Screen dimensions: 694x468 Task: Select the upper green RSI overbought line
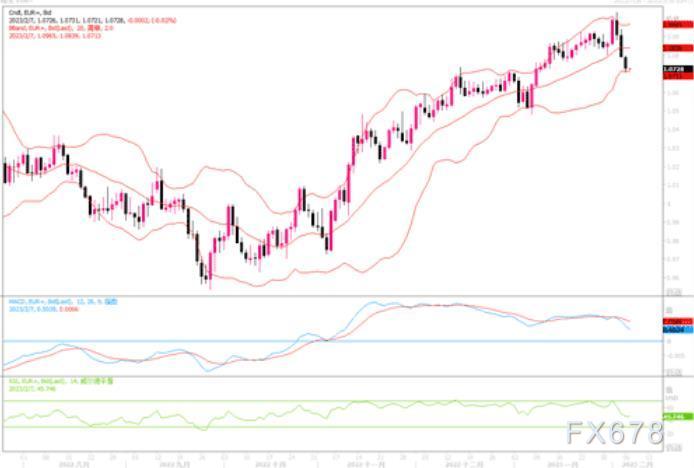coord(332,401)
